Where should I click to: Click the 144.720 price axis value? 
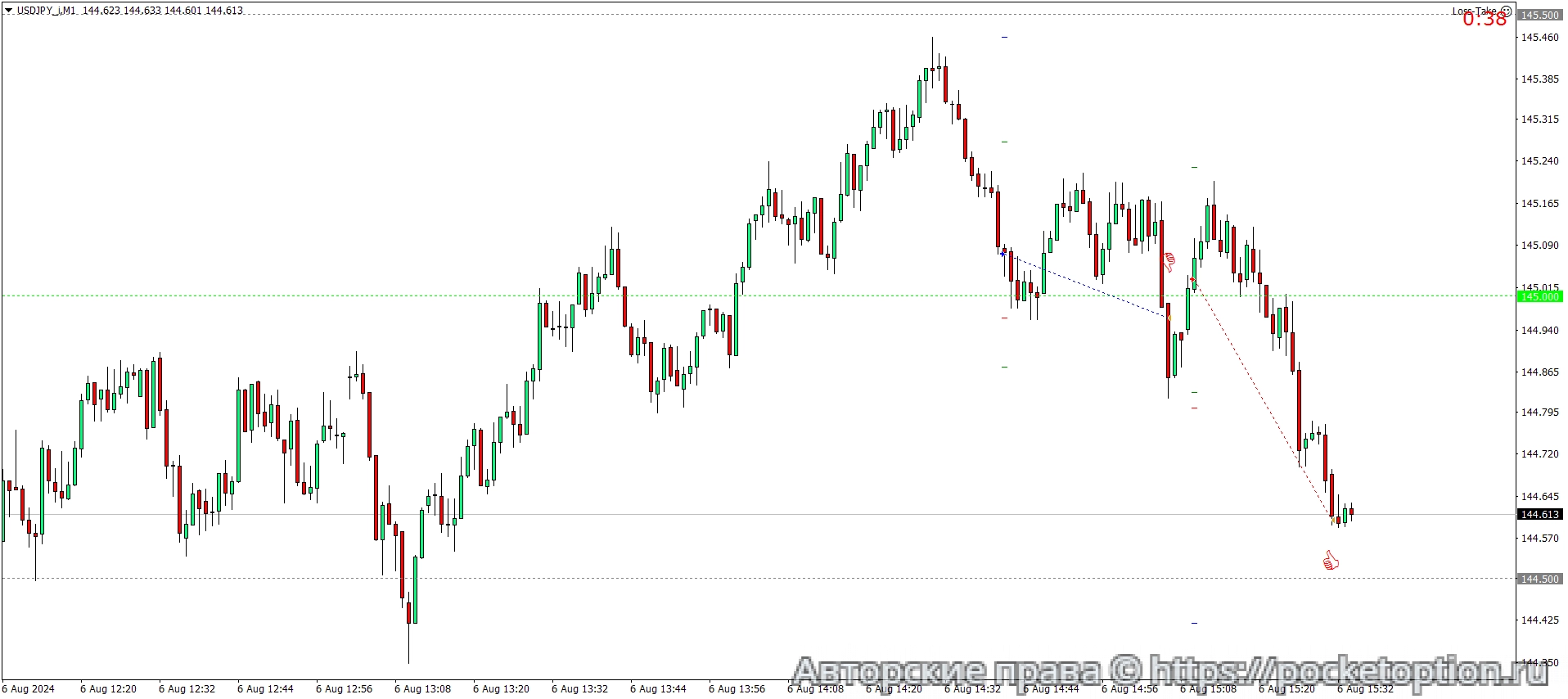1539,453
